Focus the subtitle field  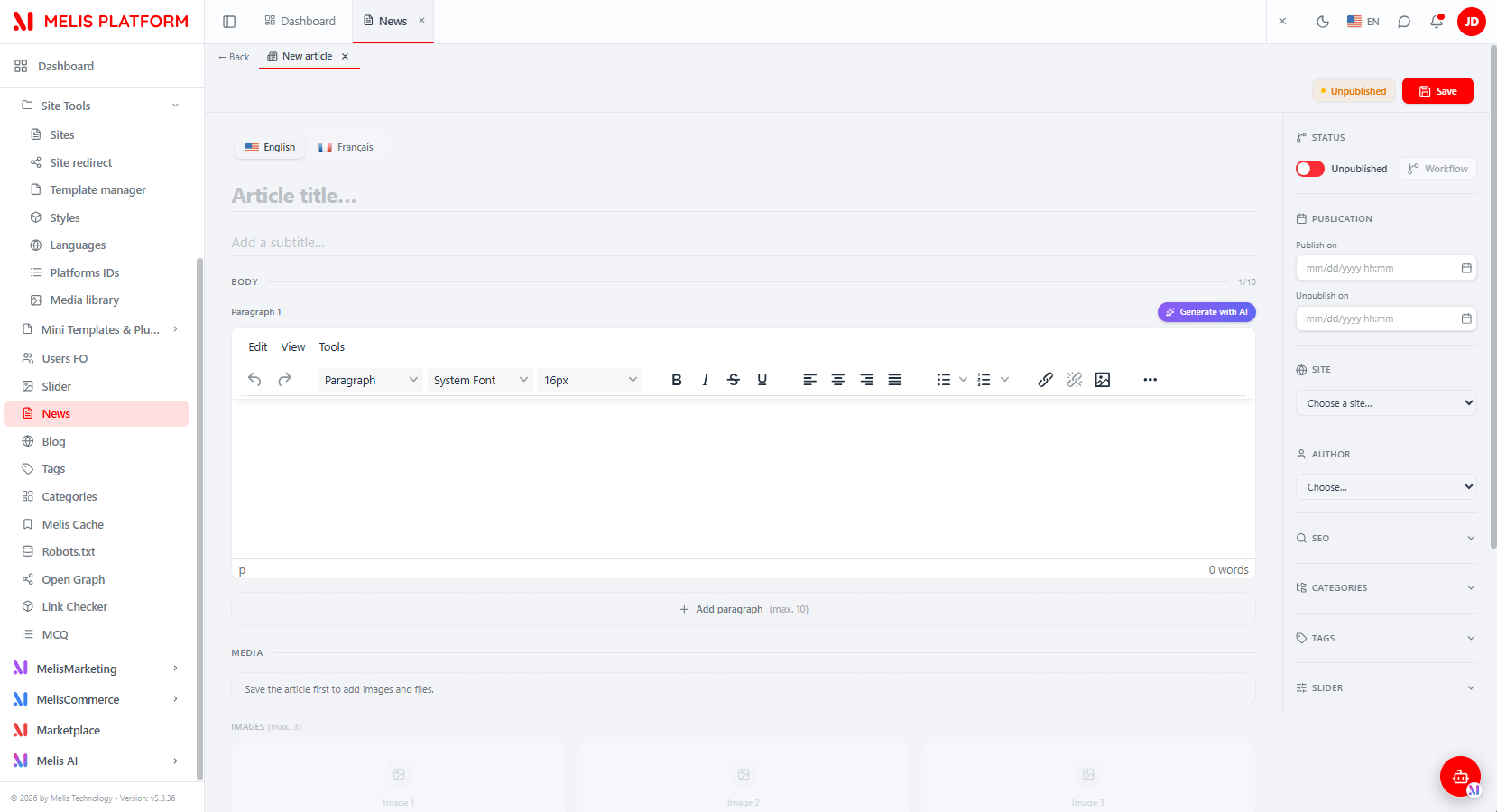point(744,243)
